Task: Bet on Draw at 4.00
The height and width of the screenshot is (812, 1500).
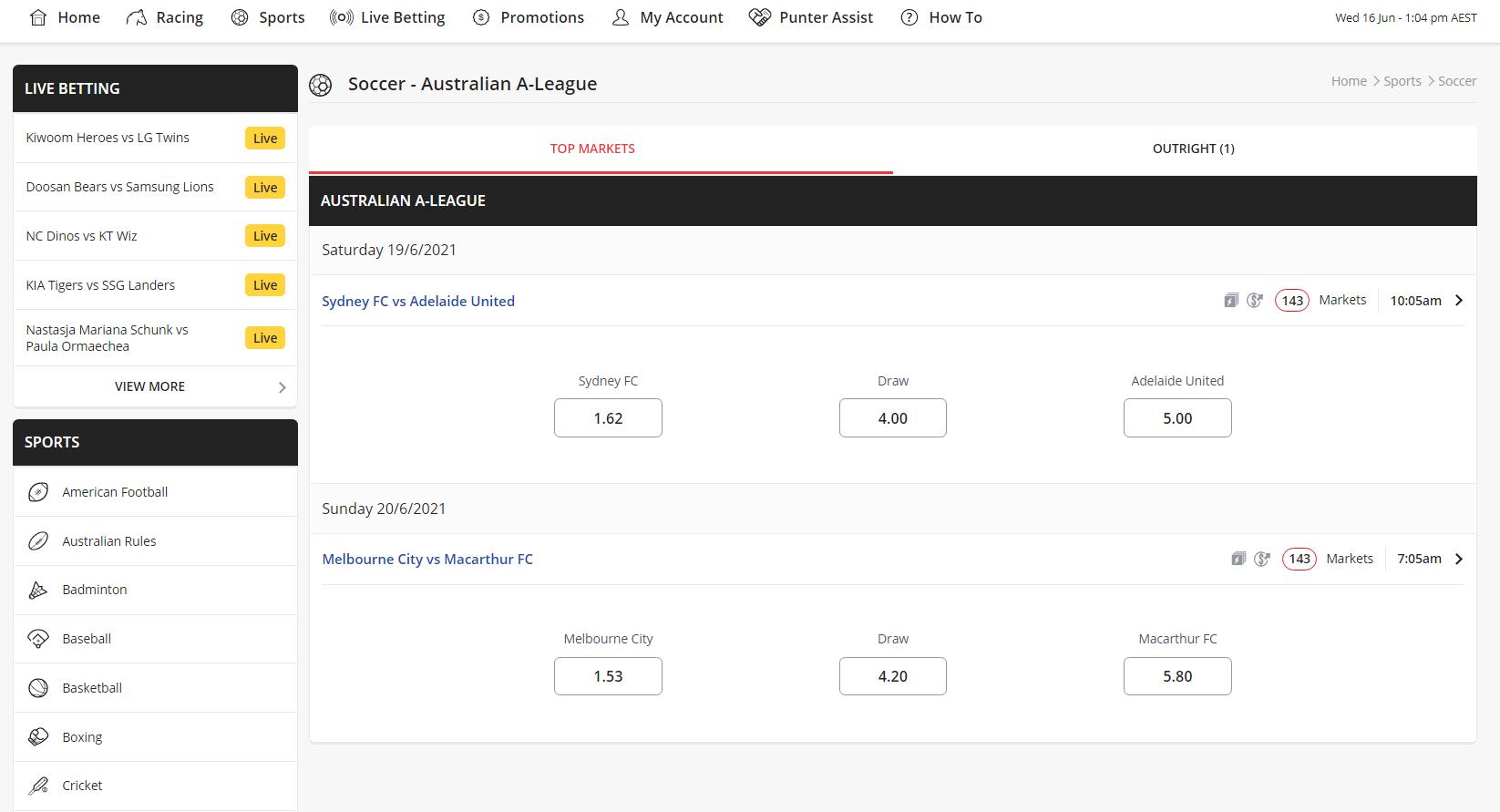Action: [893, 418]
